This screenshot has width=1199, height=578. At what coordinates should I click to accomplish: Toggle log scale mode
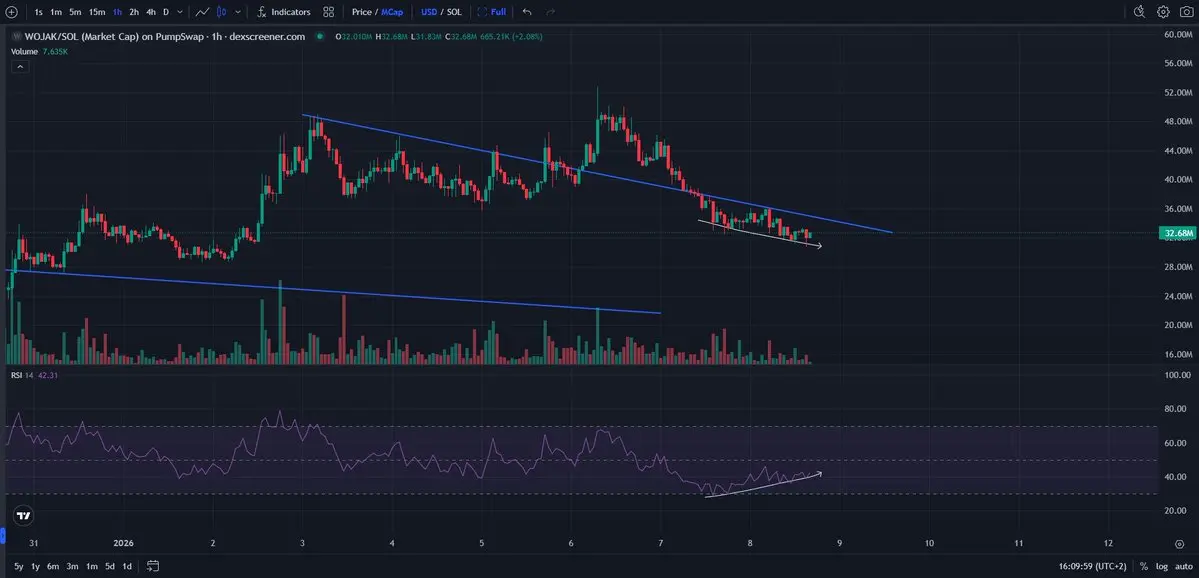click(x=1162, y=567)
